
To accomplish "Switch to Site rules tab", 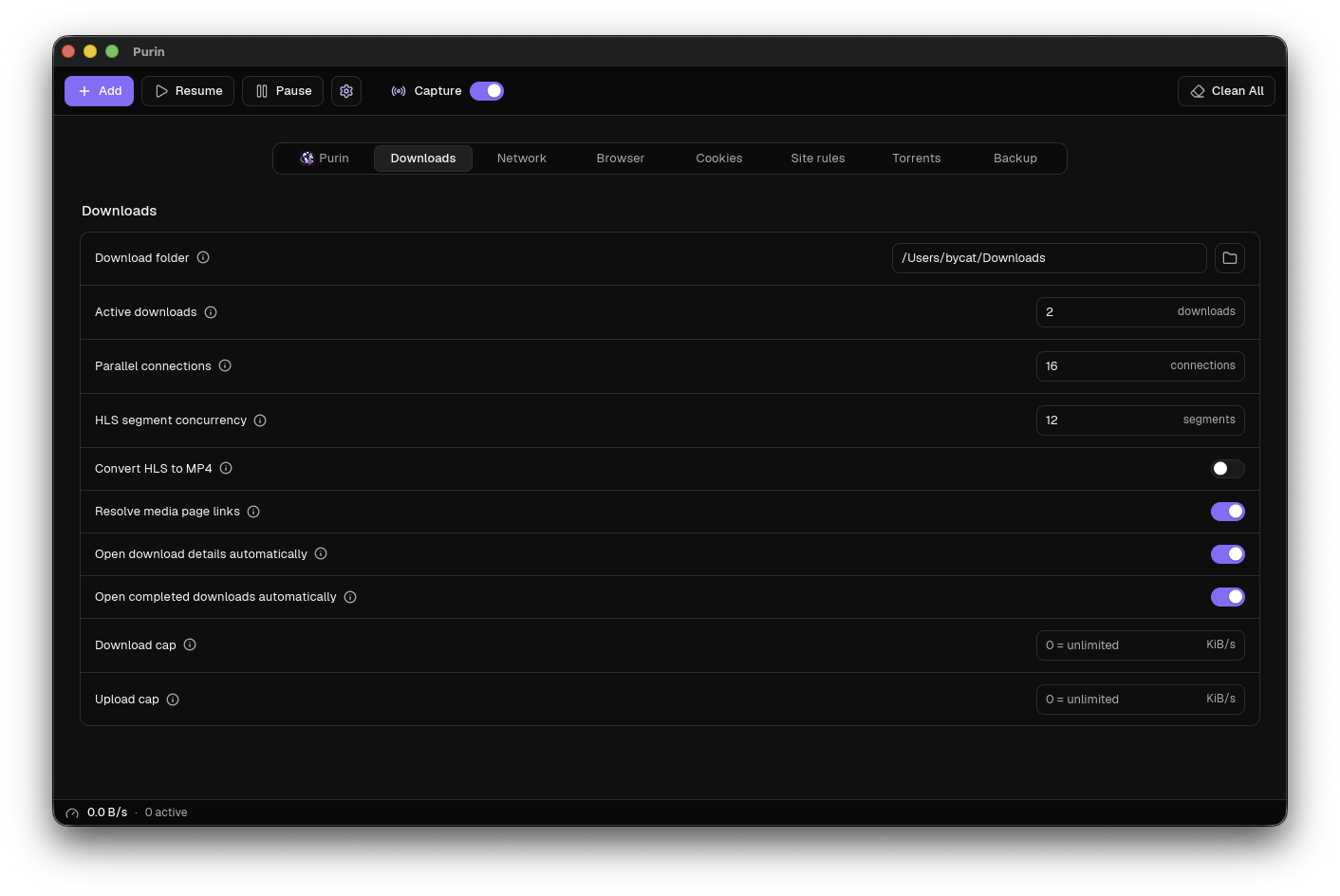I will pyautogui.click(x=818, y=159).
